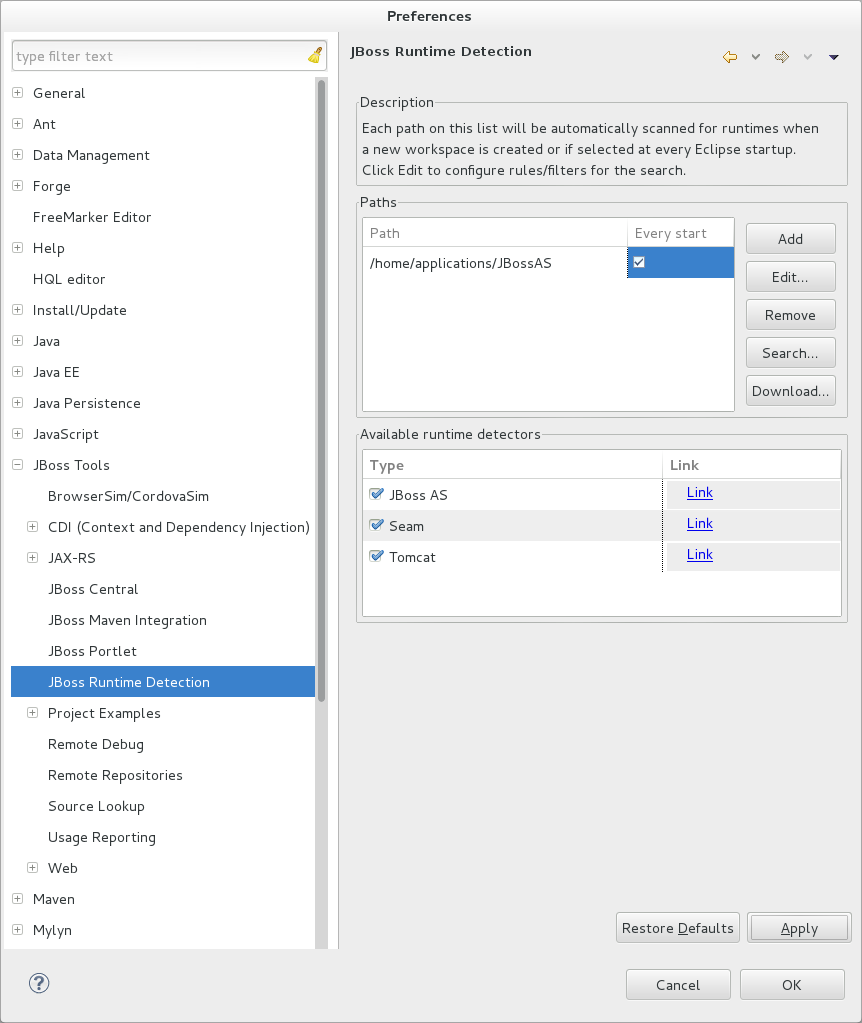Image resolution: width=862 pixels, height=1023 pixels.
Task: Click the back navigation arrow
Action: click(x=729, y=57)
